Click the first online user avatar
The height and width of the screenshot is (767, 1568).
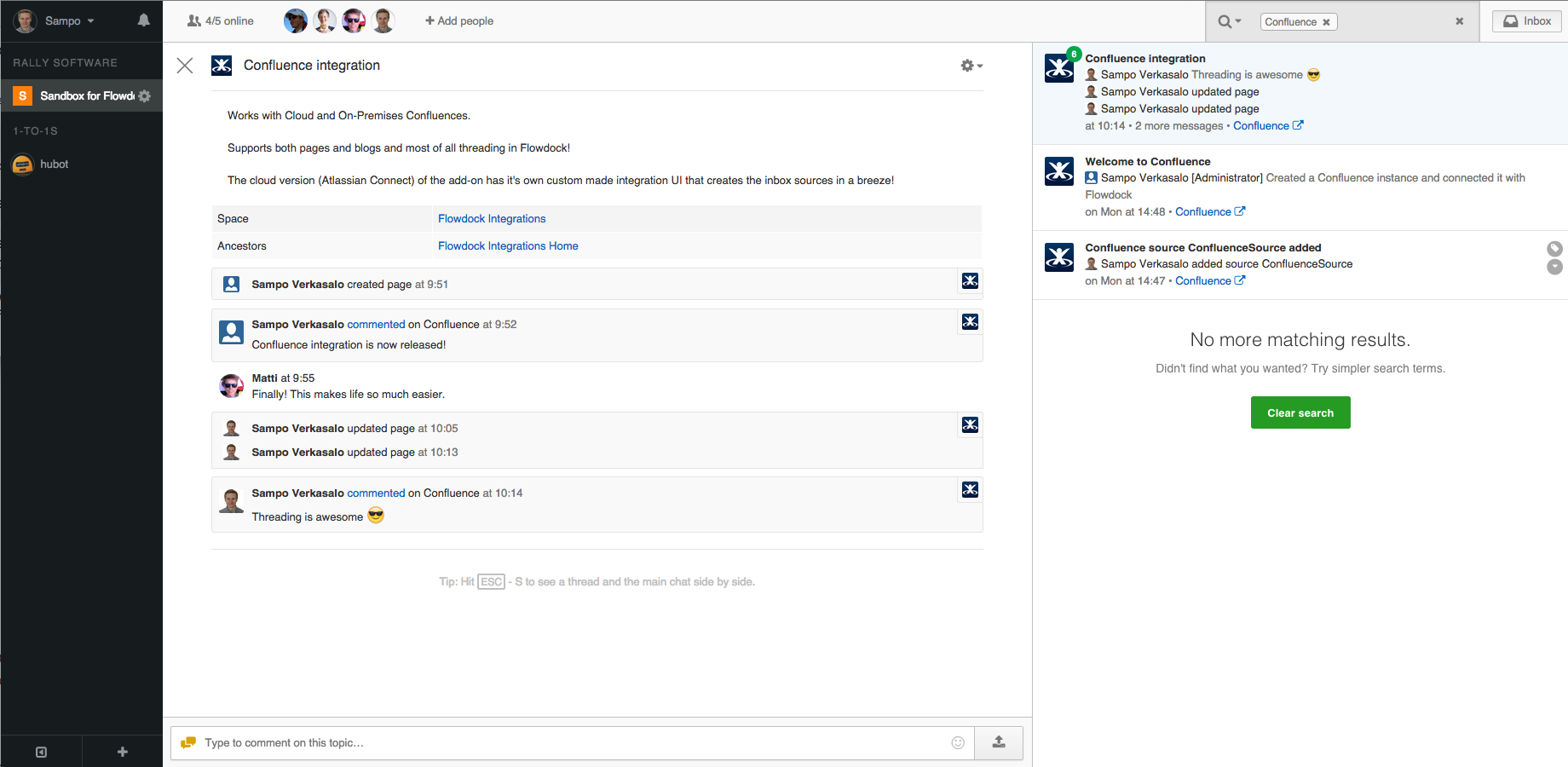pos(296,21)
